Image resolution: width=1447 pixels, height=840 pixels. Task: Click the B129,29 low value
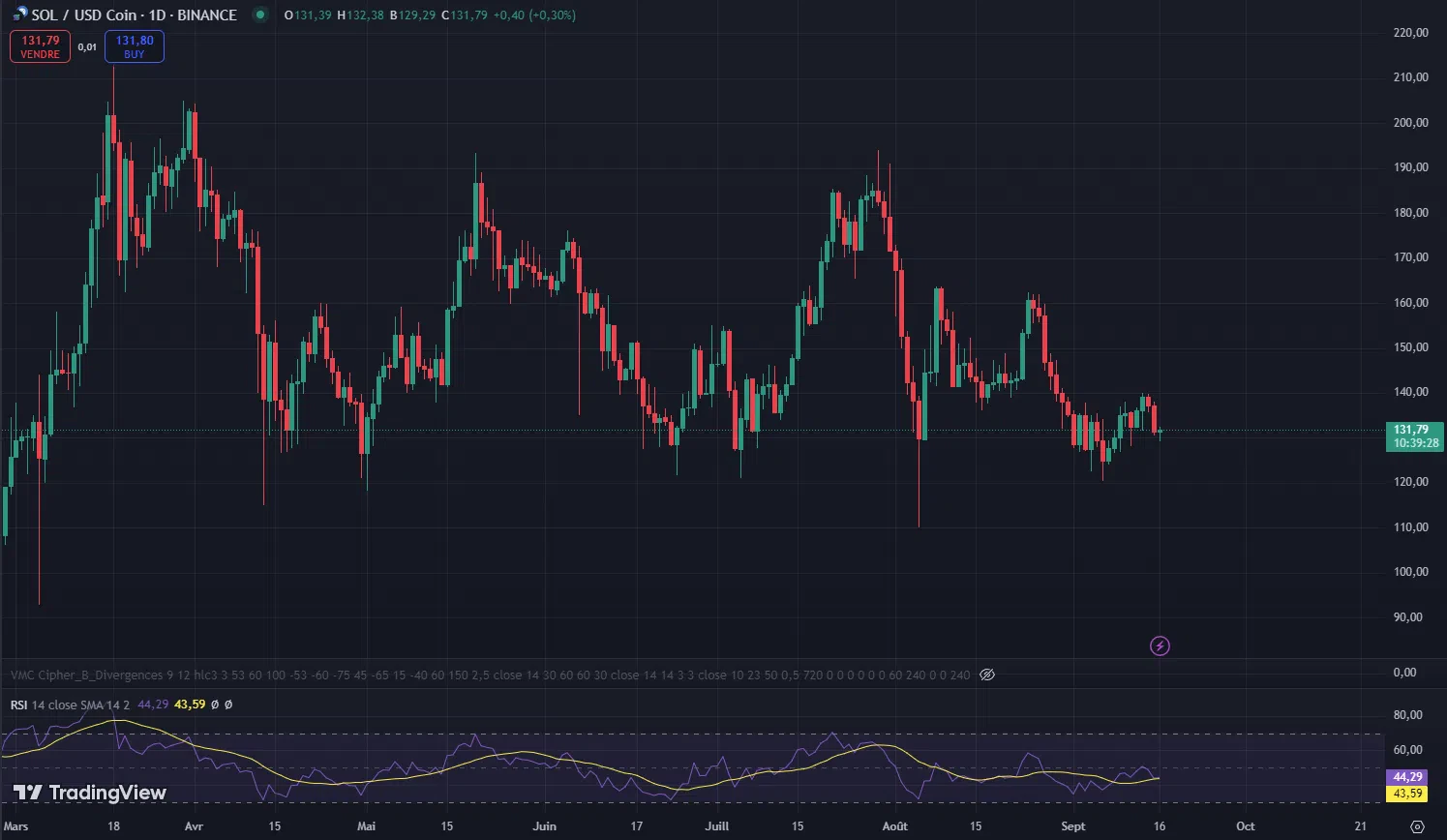[412, 15]
